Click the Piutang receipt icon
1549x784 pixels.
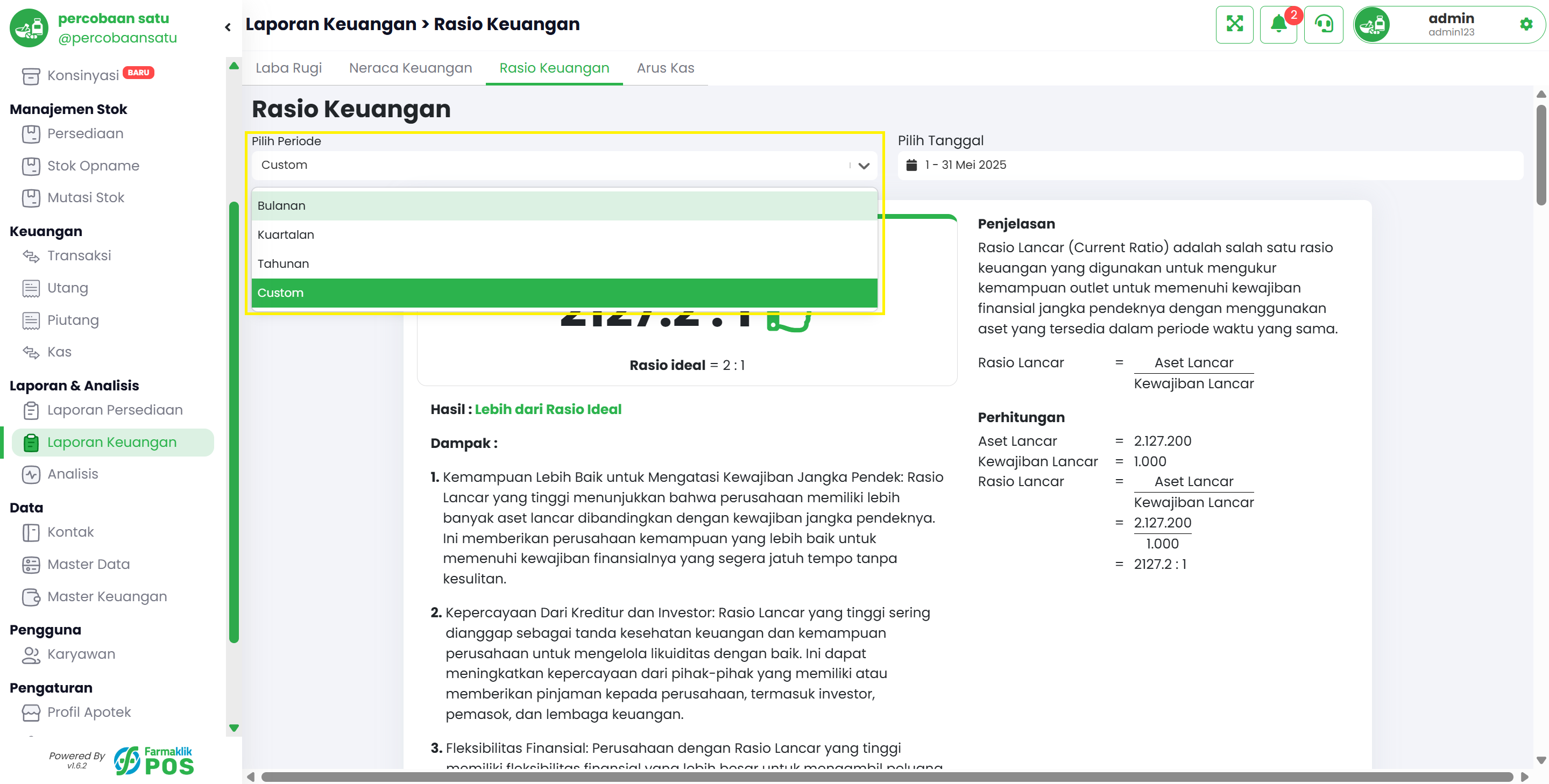[x=31, y=321]
